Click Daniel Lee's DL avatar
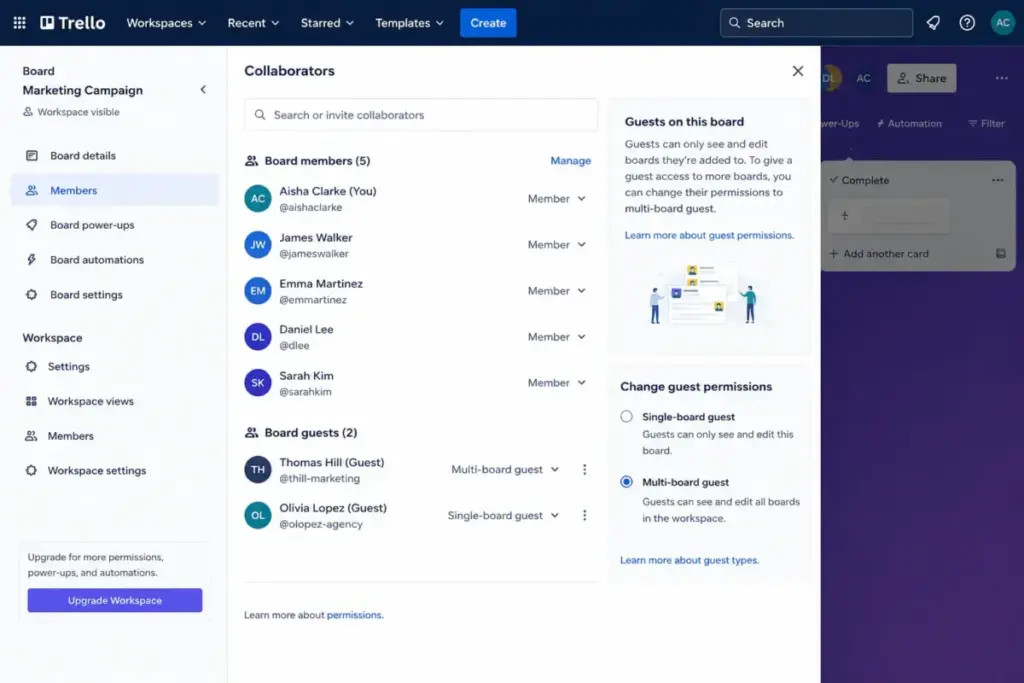 pyautogui.click(x=258, y=337)
